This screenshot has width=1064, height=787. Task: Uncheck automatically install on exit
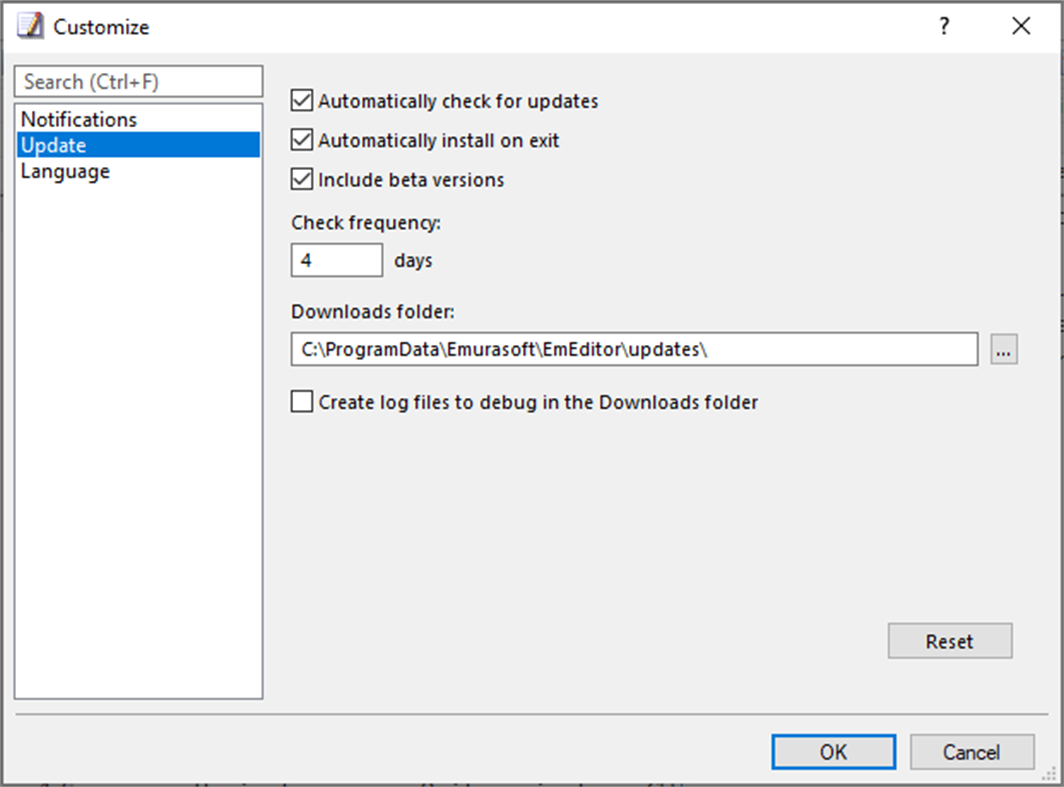tap(300, 139)
